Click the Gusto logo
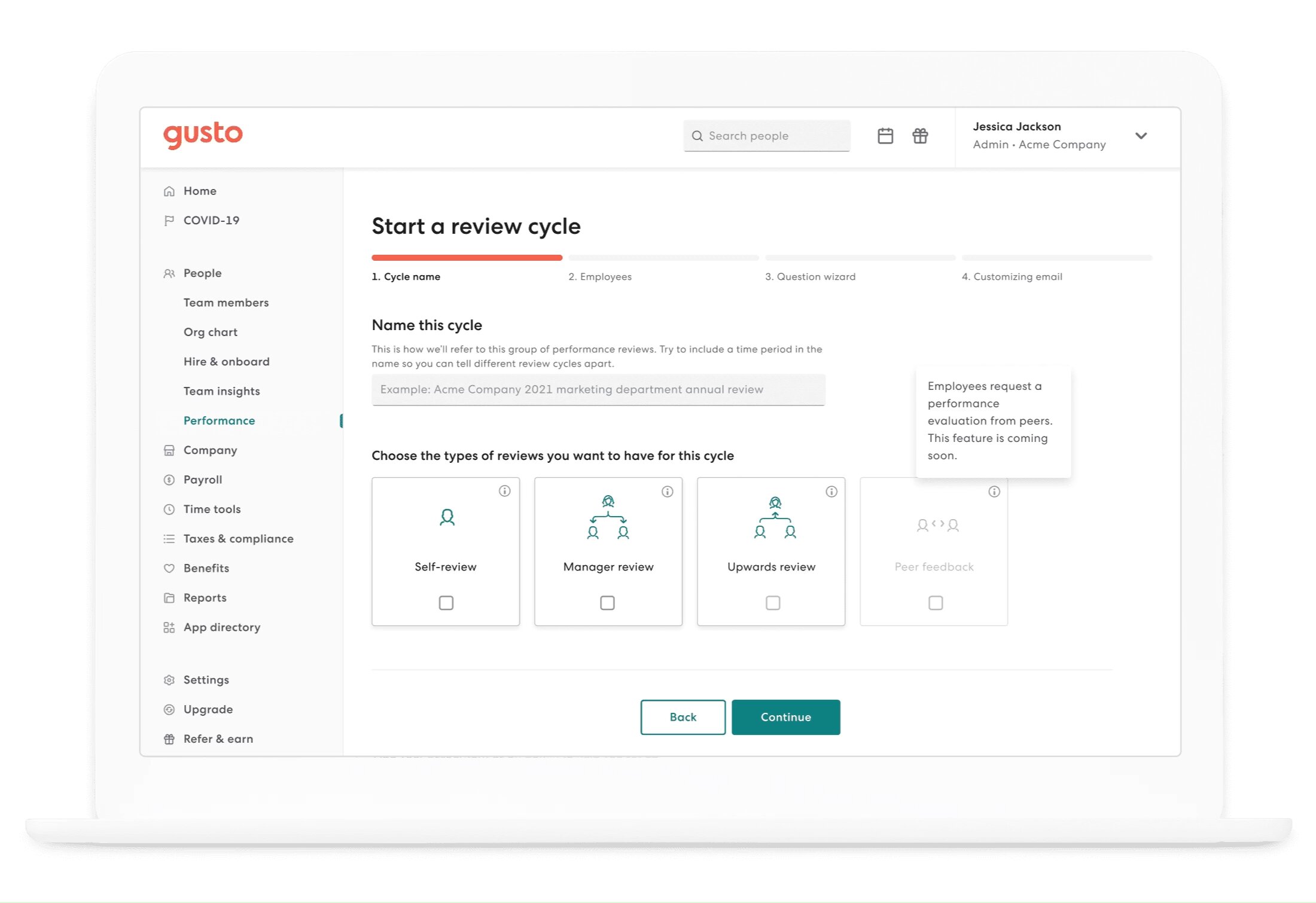This screenshot has width=1316, height=903. click(x=203, y=135)
